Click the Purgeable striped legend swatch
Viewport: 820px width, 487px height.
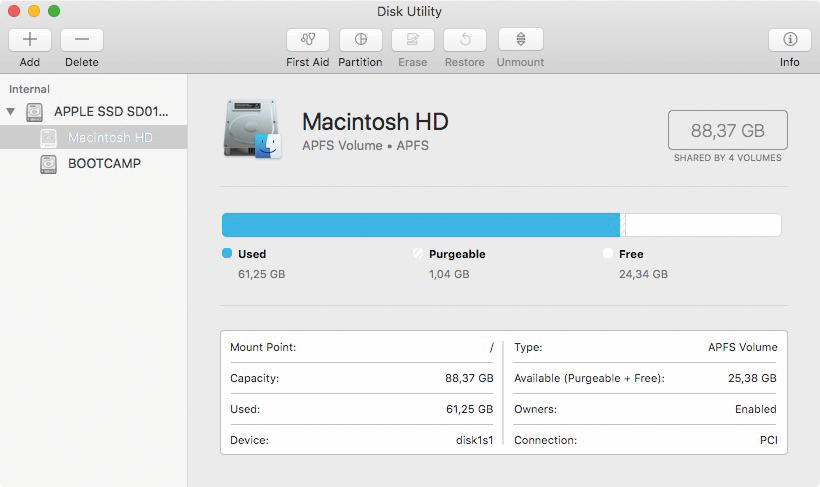[417, 253]
